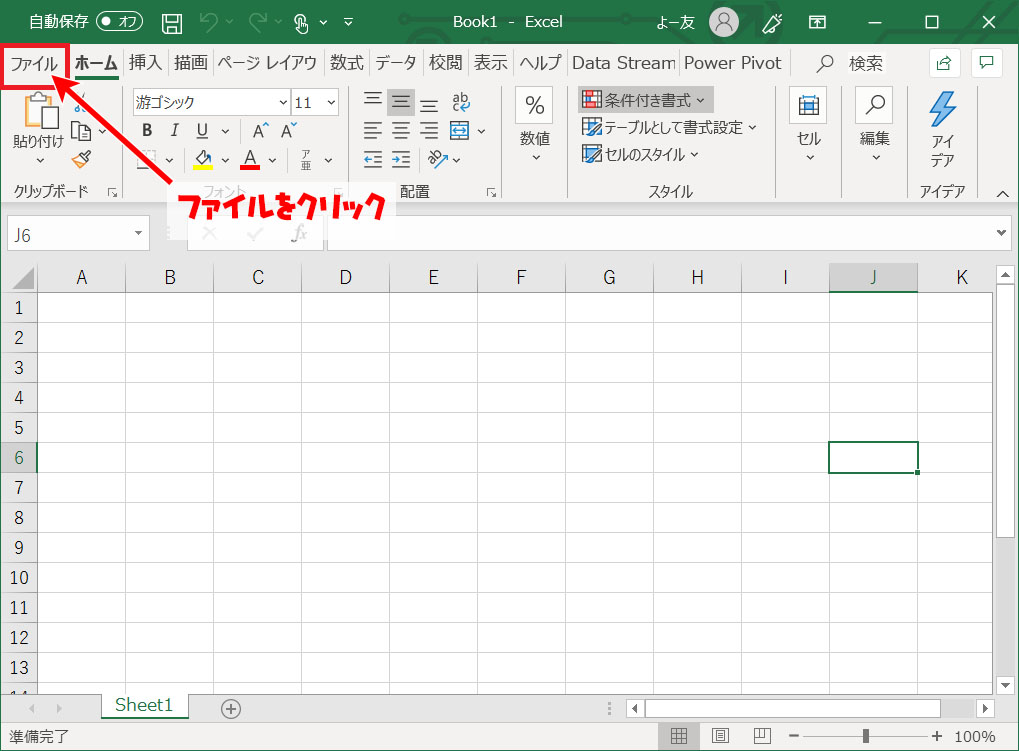Open the font name dropdown 游ゴシック
Viewport: 1019px width, 751px height.
[283, 102]
